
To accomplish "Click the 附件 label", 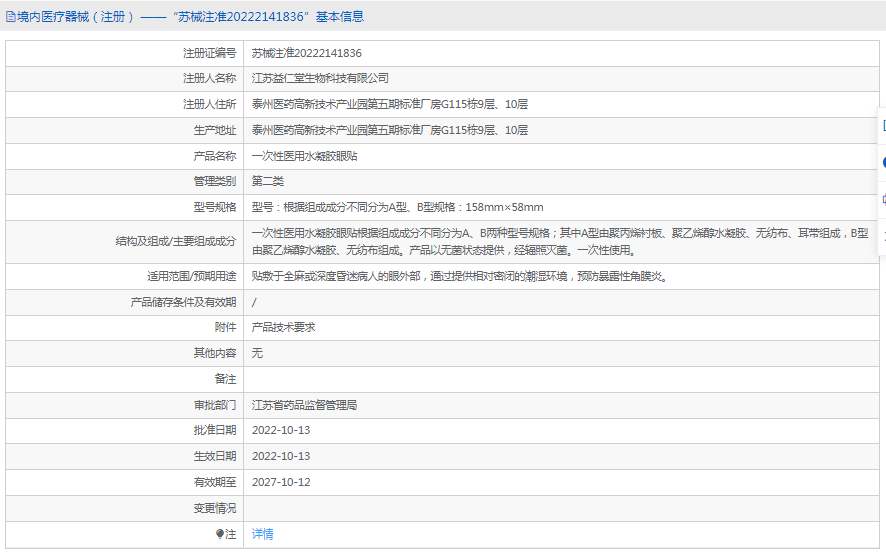I will point(225,327).
